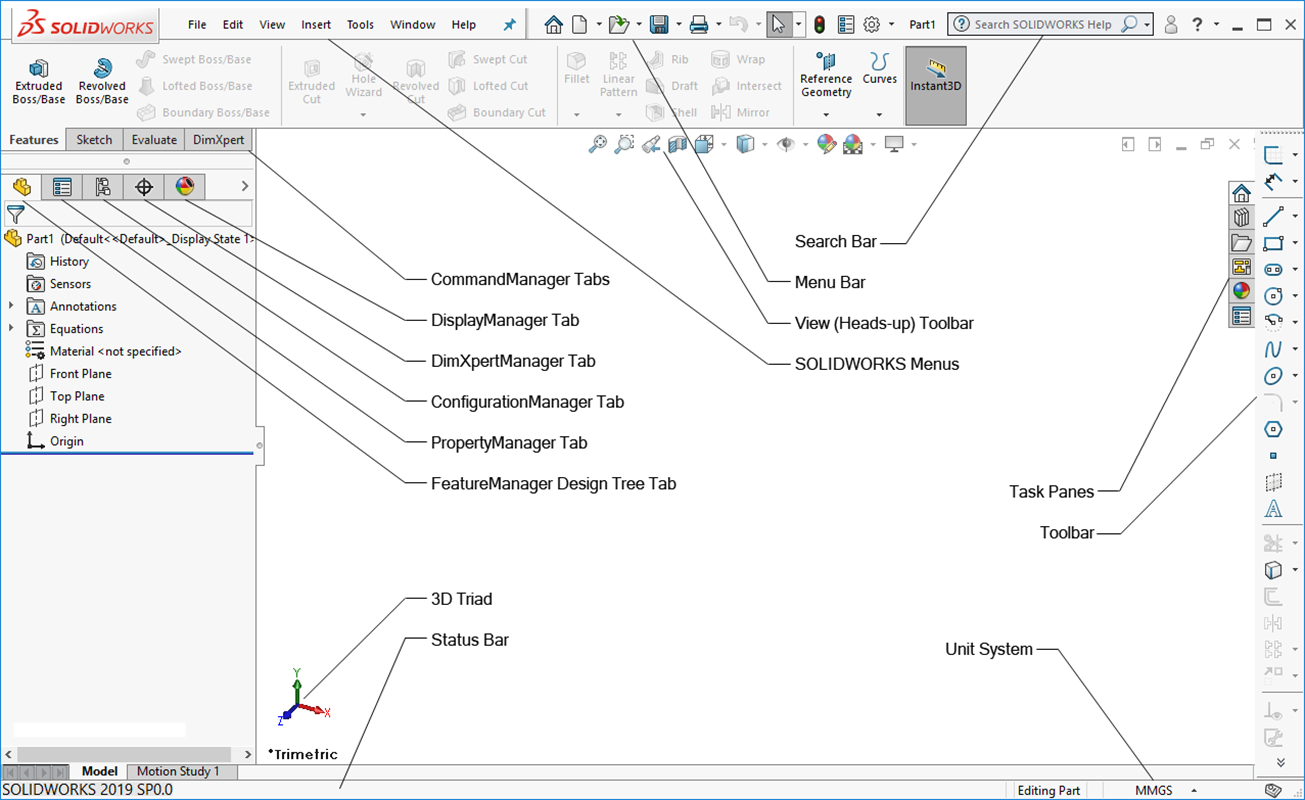Click the filter funnel icon
1305x800 pixels.
point(15,213)
